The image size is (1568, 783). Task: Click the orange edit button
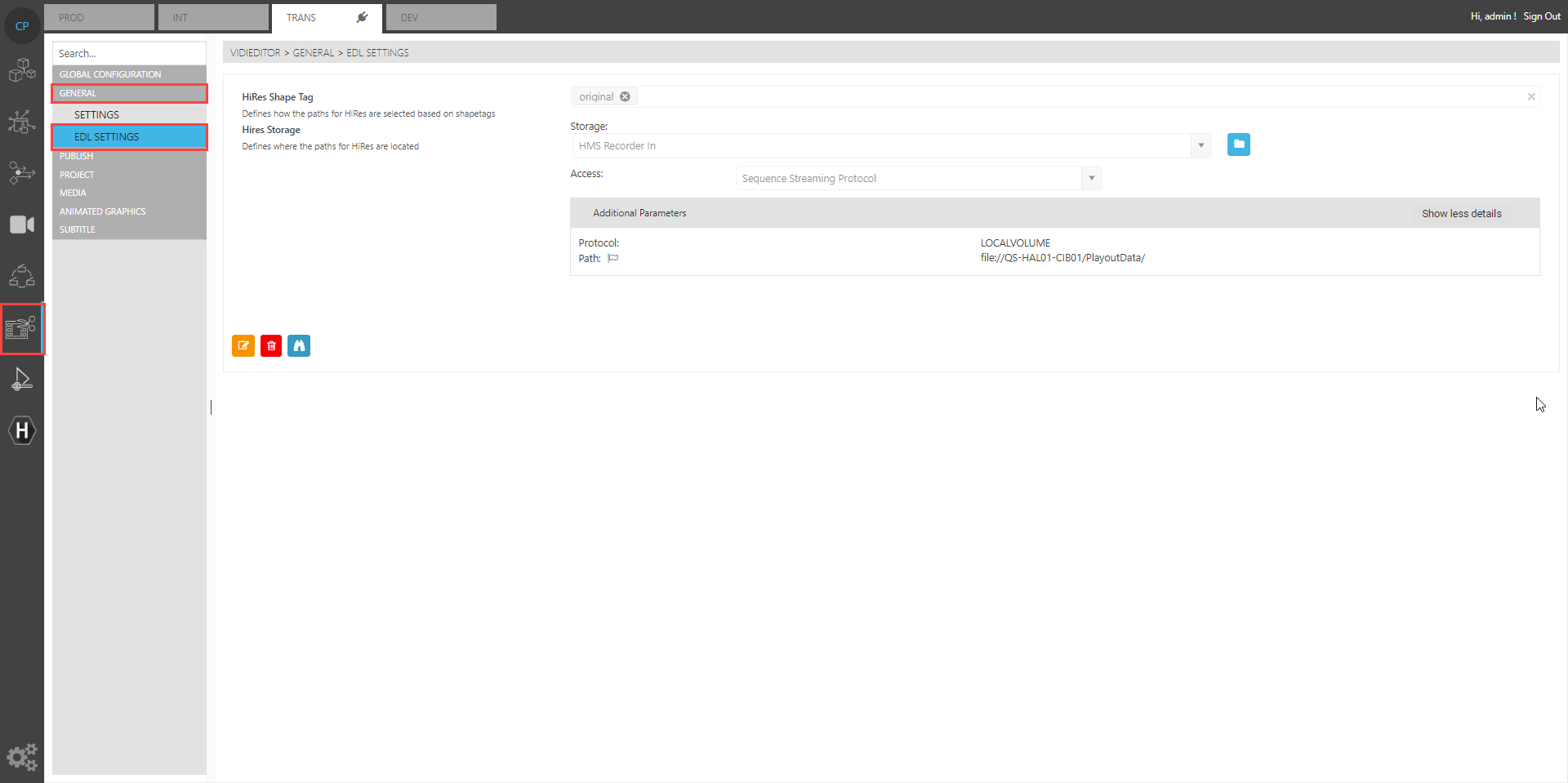(243, 346)
